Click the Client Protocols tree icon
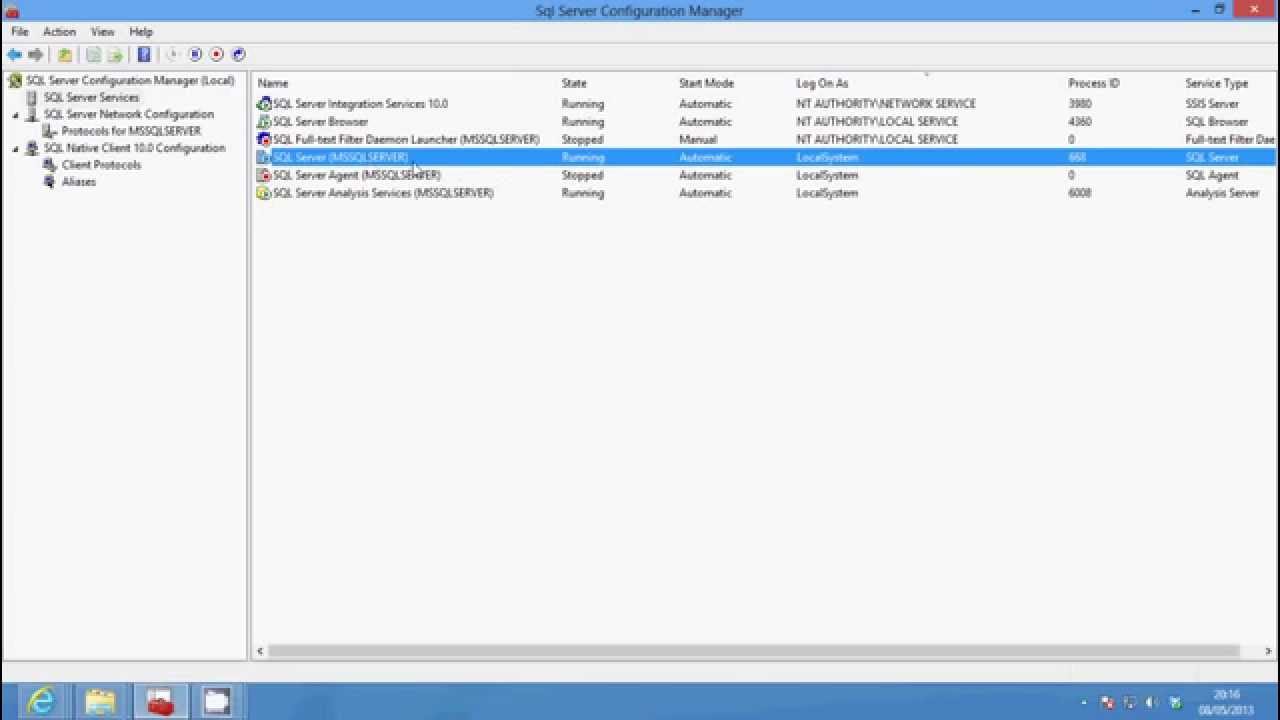The height and width of the screenshot is (720, 1280). pos(50,165)
